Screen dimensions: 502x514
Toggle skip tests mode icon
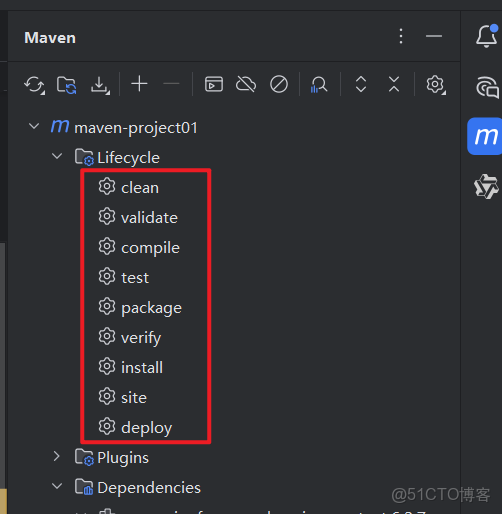pyautogui.click(x=279, y=84)
